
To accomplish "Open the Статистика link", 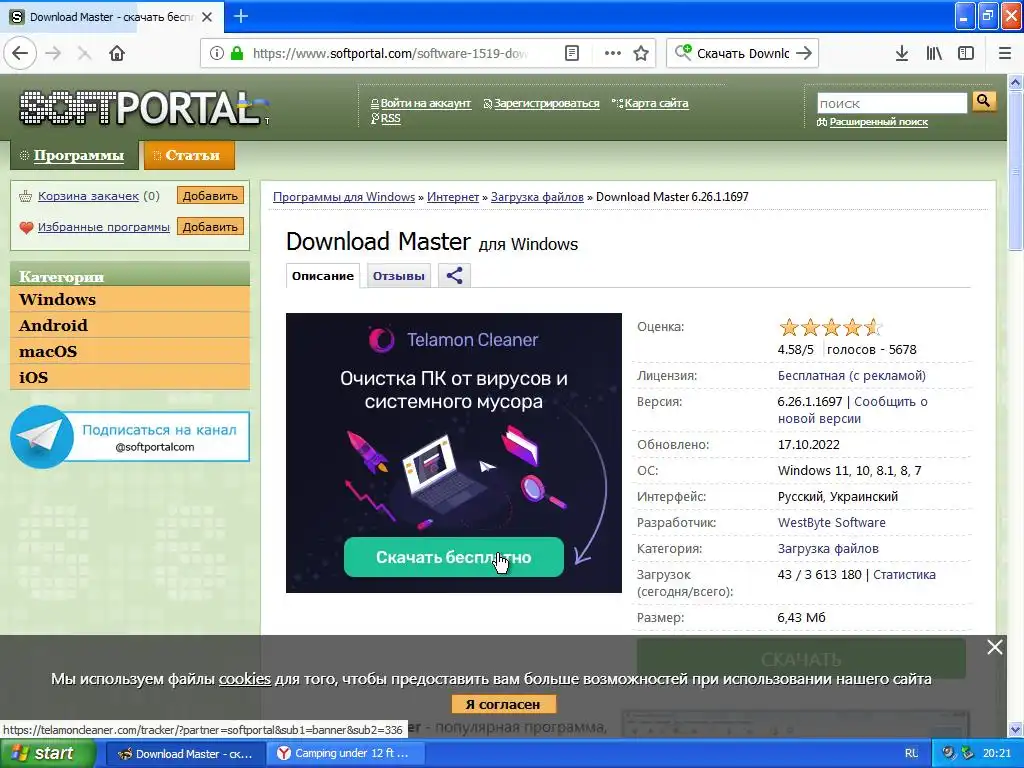I will 904,575.
